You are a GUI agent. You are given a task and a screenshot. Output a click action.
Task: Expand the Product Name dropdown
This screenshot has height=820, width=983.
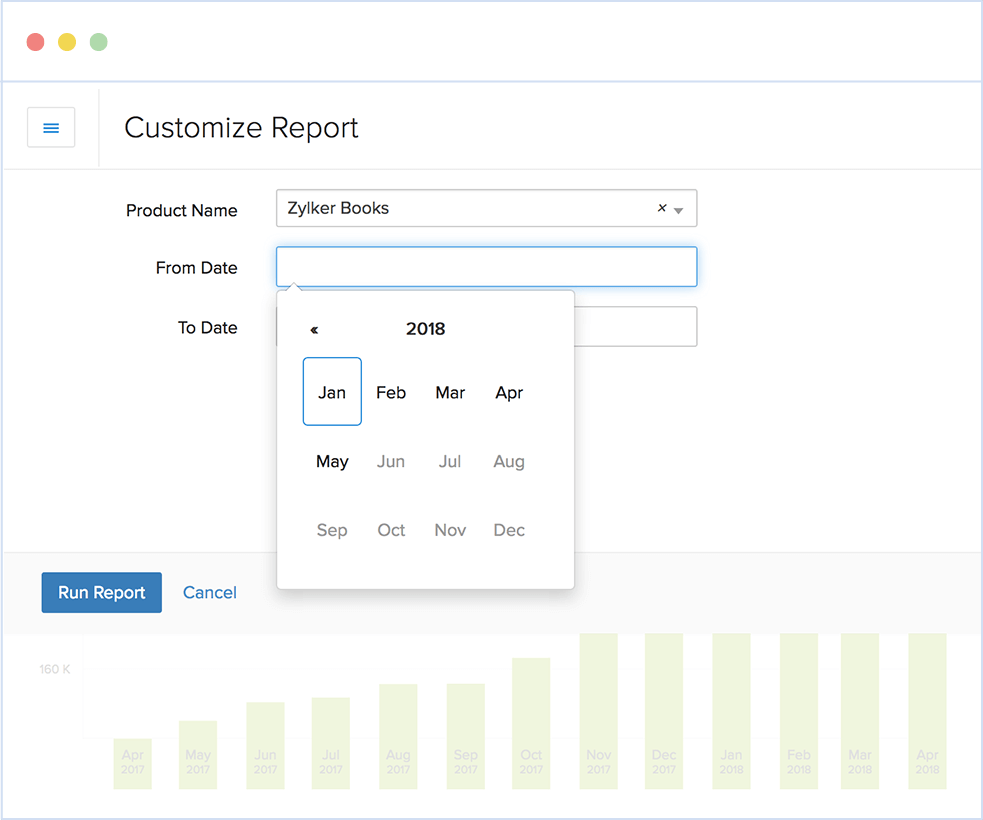pyautogui.click(x=679, y=210)
